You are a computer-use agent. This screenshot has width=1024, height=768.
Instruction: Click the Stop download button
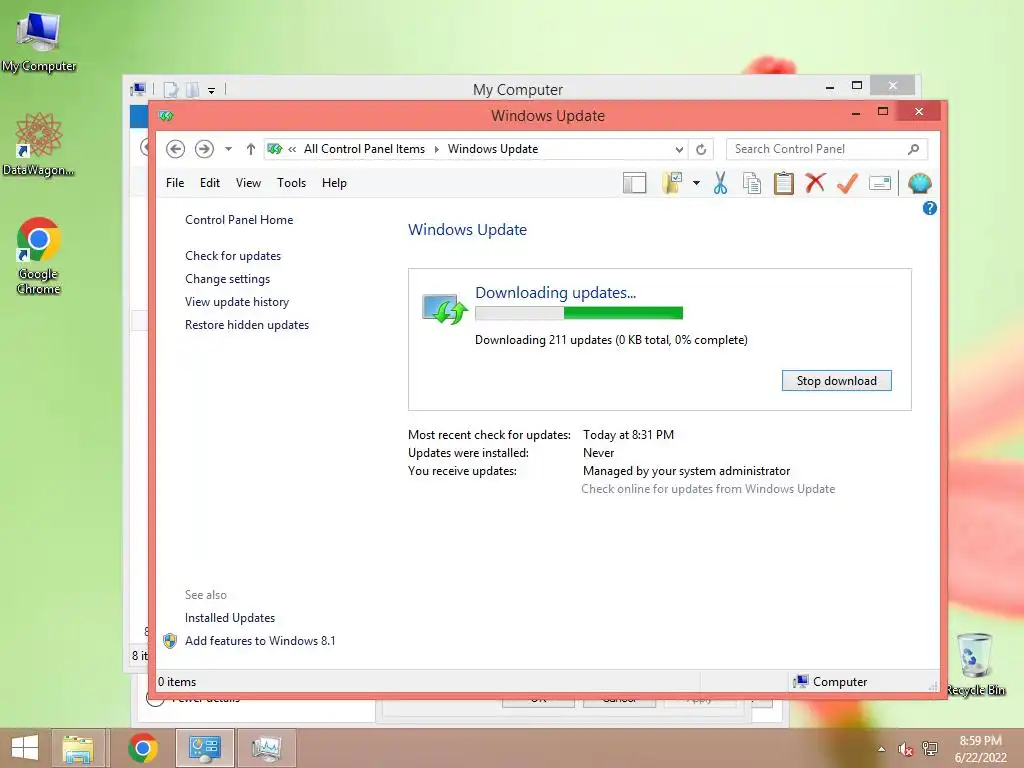point(837,381)
